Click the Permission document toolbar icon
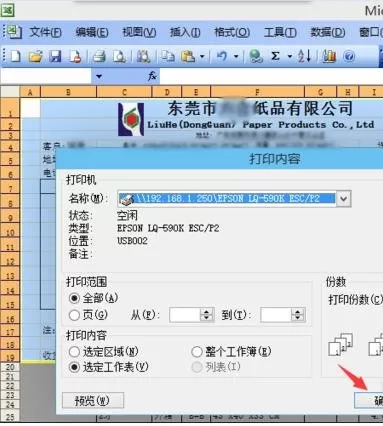Screen dimensions: 383x426 coord(75,56)
